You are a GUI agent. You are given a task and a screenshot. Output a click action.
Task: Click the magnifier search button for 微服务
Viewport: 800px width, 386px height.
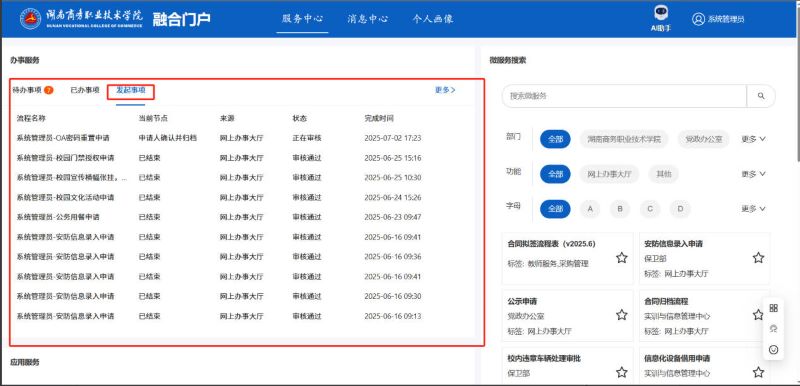(761, 96)
